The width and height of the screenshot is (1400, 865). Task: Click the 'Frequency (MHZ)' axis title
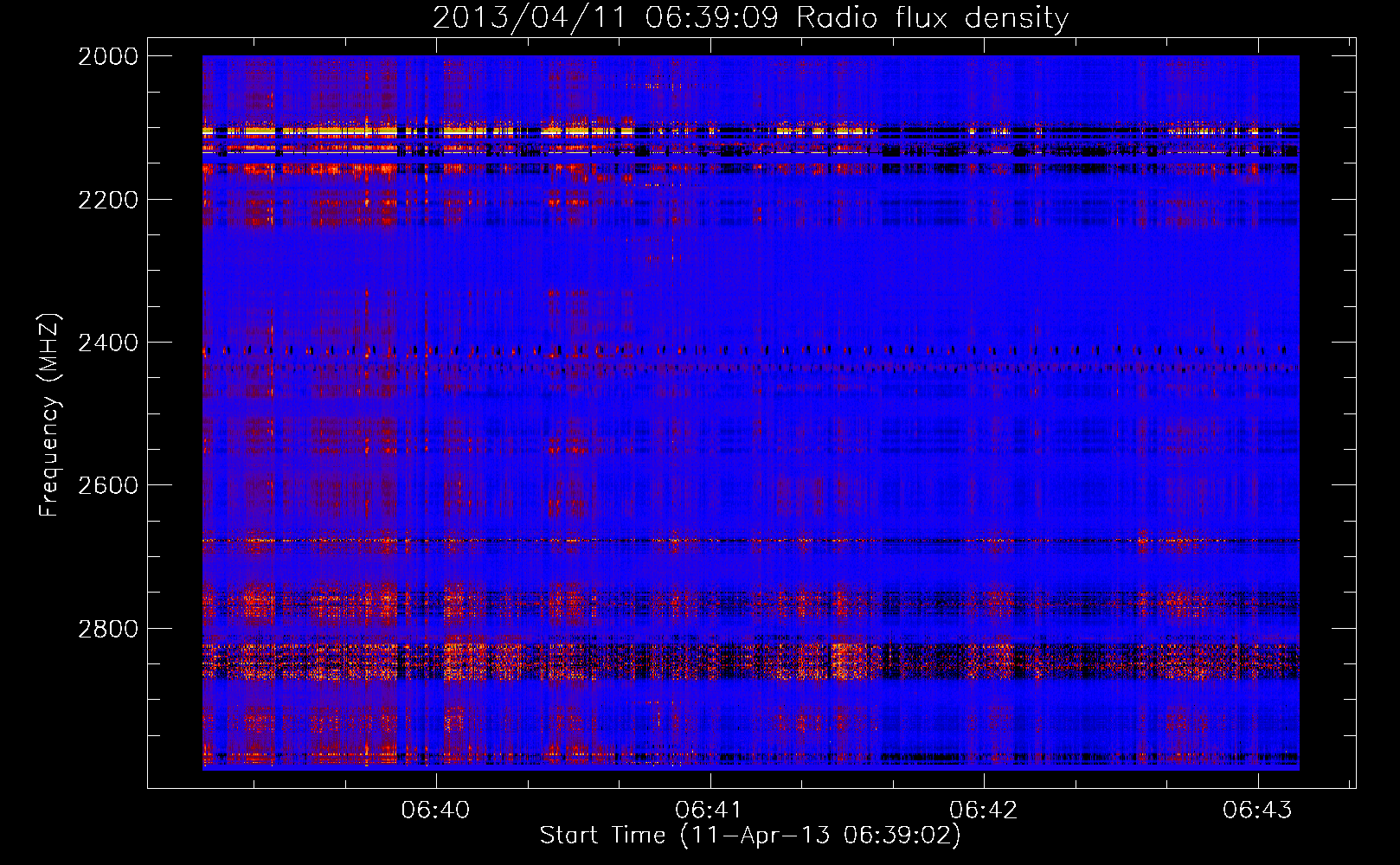(50, 415)
